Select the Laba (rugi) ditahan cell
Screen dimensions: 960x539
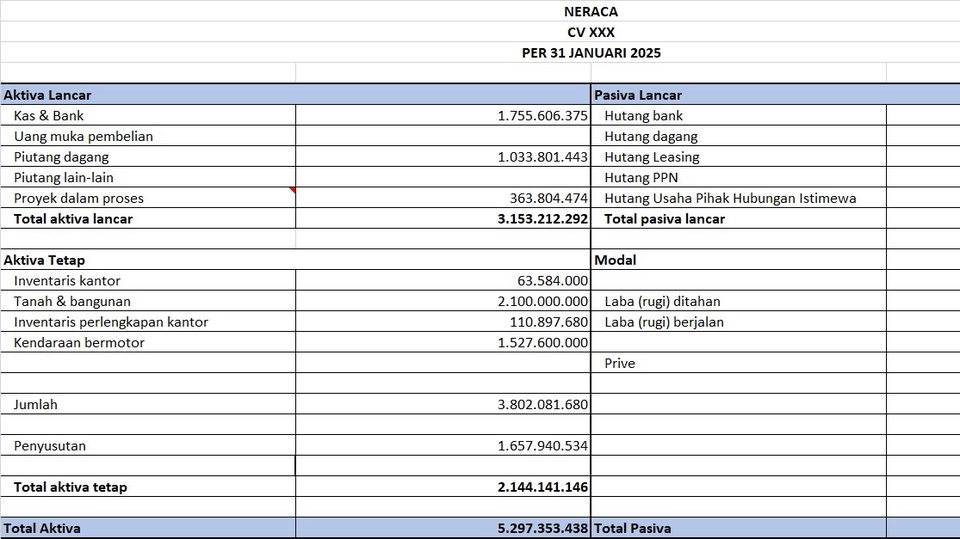pyautogui.click(x=662, y=301)
